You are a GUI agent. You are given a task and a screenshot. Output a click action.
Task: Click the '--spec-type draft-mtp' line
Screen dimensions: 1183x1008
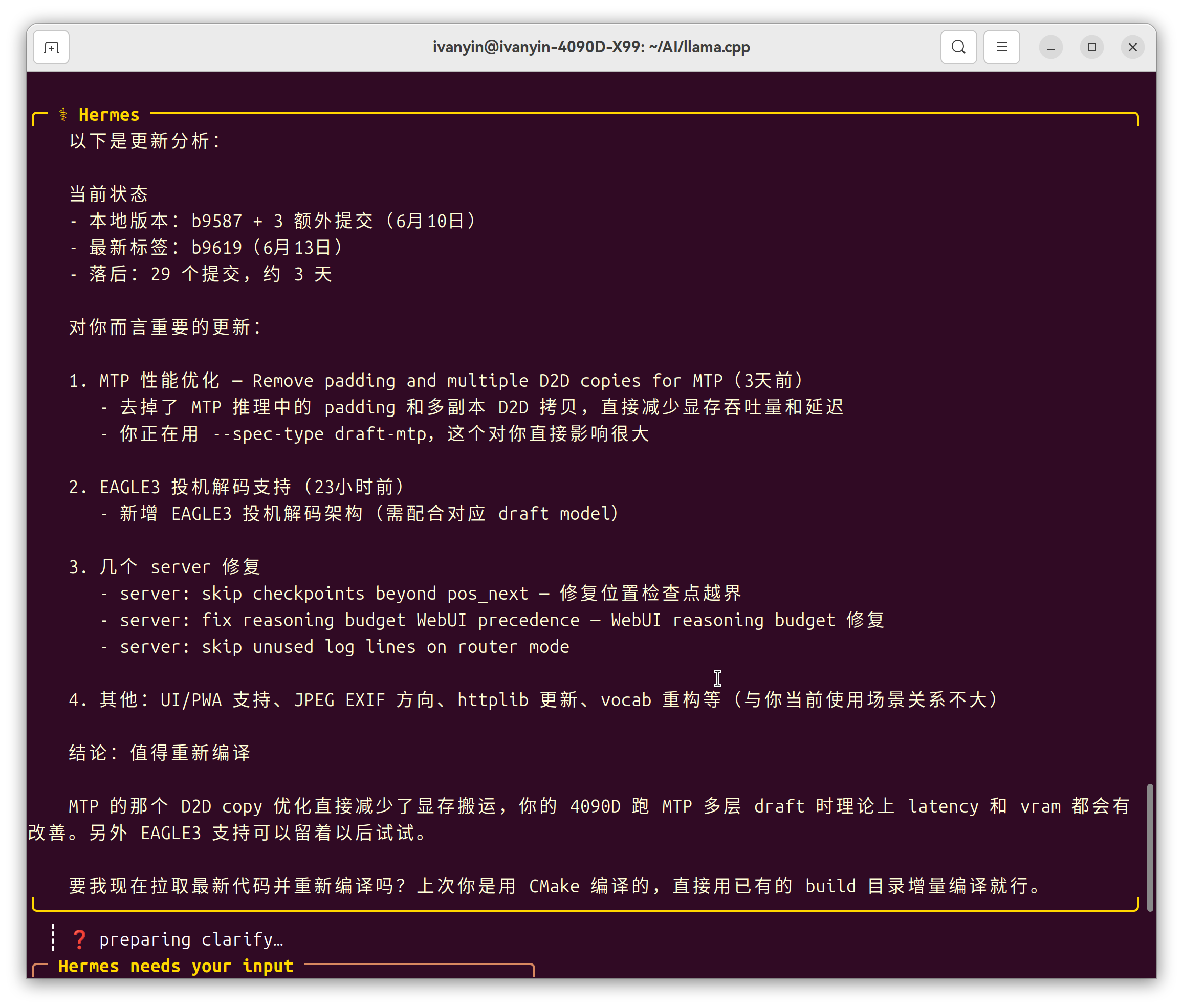(375, 434)
